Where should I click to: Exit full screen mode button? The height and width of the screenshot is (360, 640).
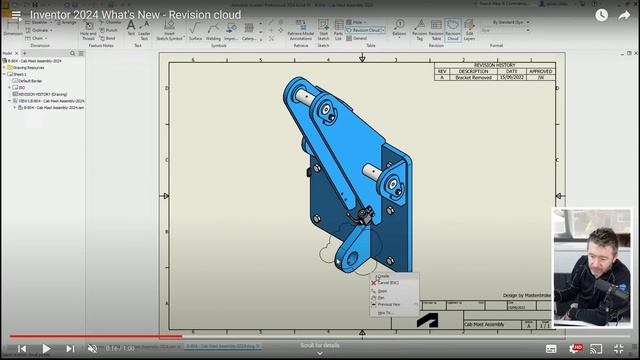tap(619, 349)
